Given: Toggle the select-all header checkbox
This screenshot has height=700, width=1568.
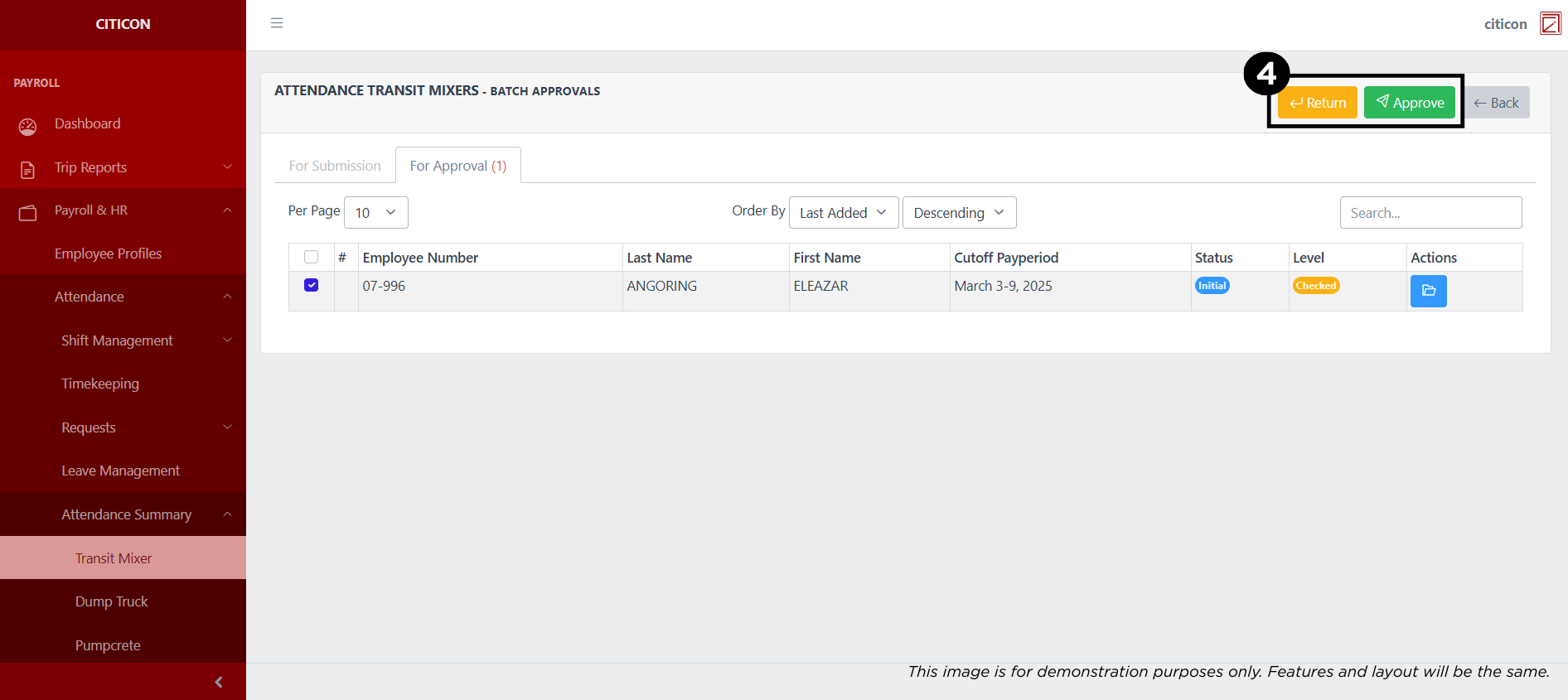Looking at the screenshot, I should pos(312,257).
